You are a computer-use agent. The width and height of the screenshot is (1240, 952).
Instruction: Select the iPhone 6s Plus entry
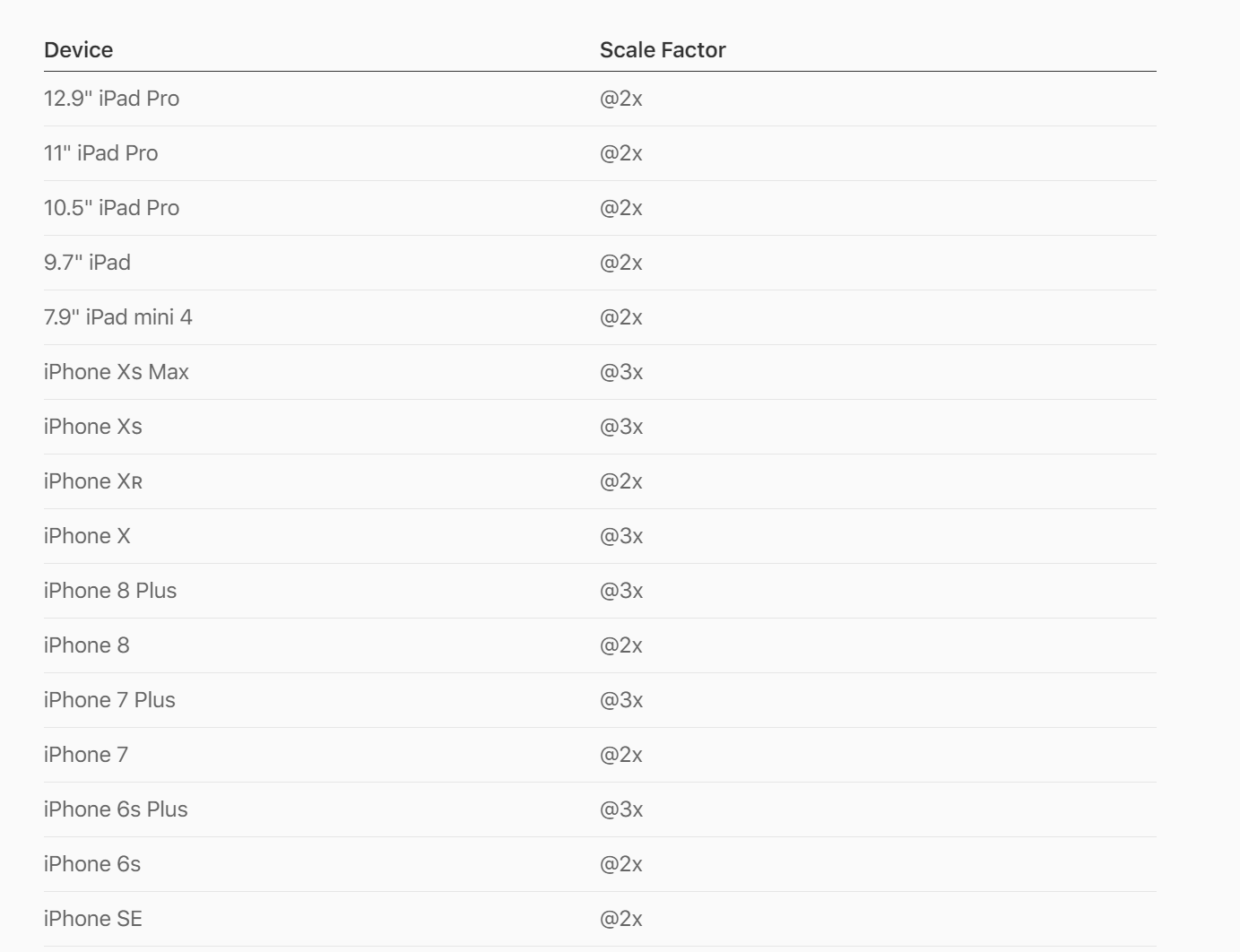[x=116, y=809]
